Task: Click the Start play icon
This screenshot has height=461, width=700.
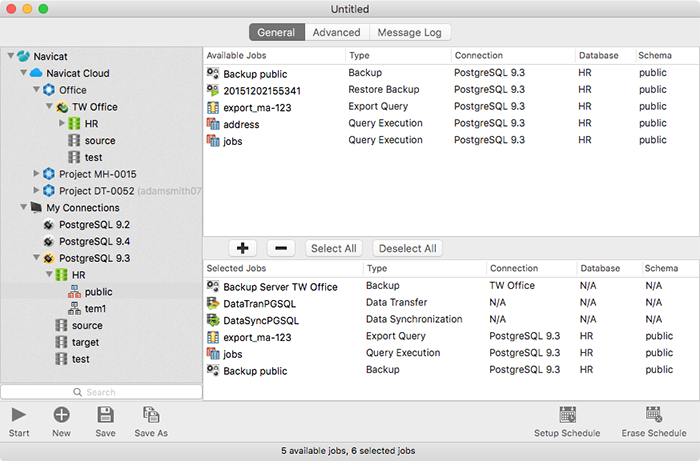Action: [18, 415]
